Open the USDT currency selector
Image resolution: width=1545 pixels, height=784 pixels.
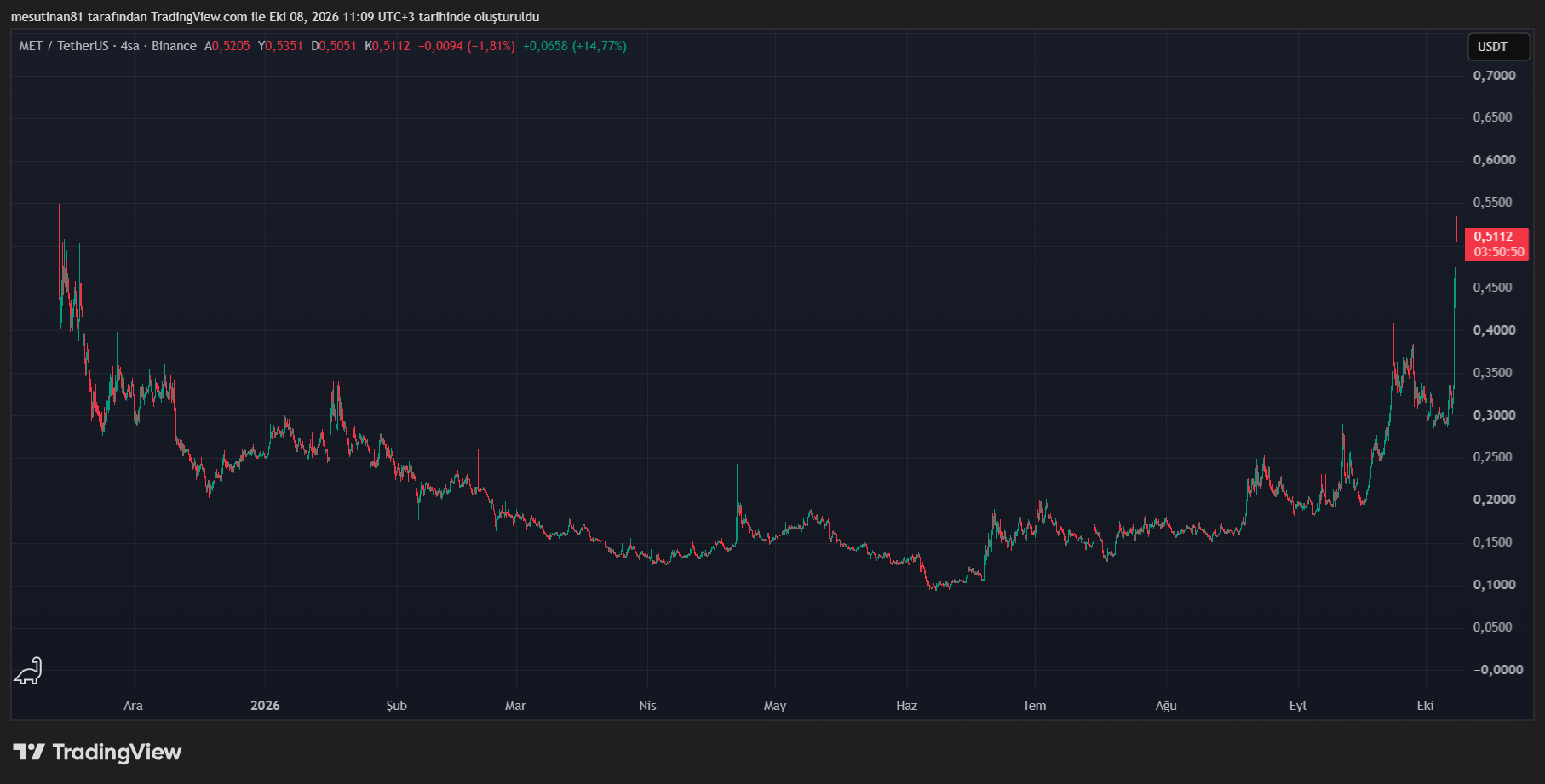click(1498, 47)
